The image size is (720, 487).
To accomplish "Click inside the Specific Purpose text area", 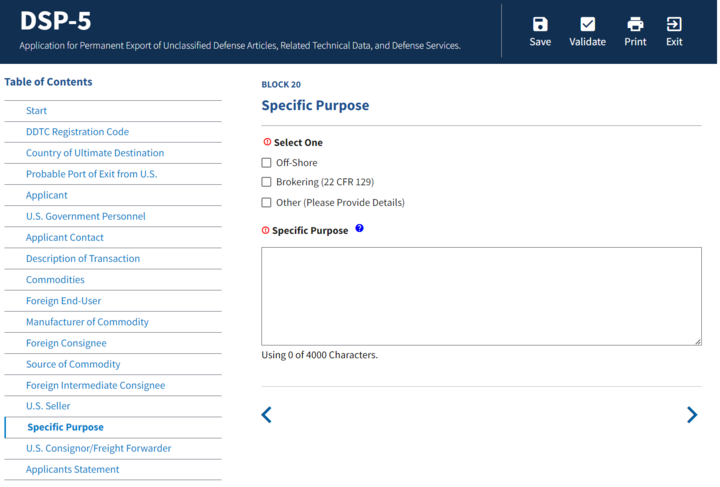I will pos(481,296).
